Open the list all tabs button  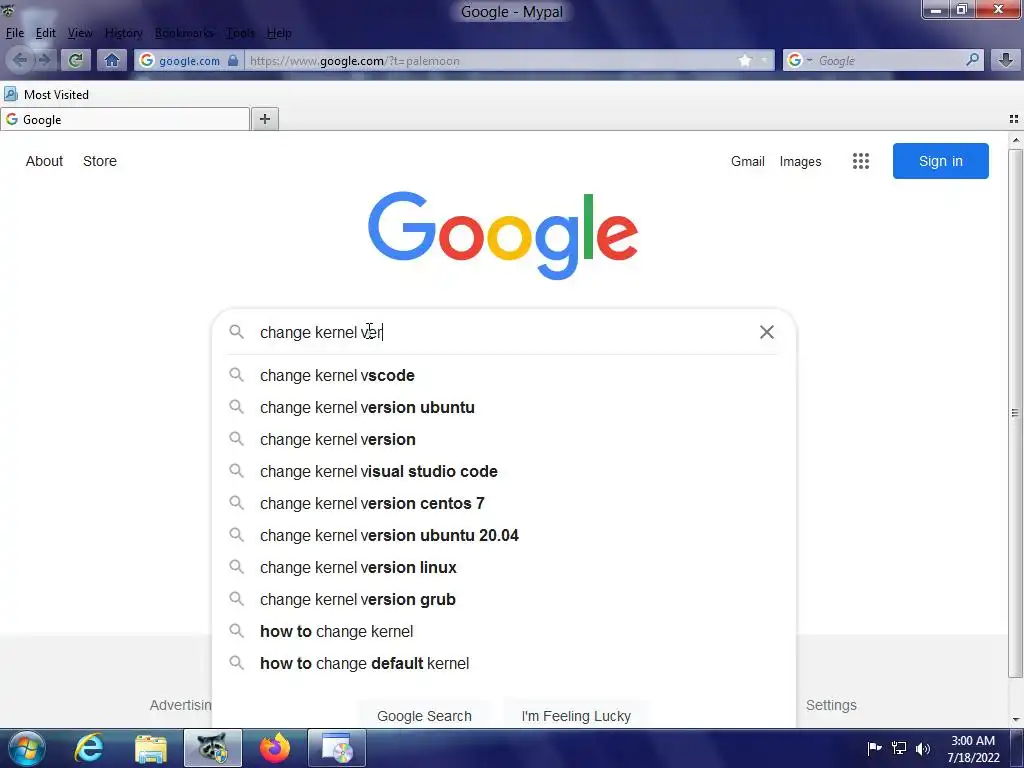[x=1014, y=119]
